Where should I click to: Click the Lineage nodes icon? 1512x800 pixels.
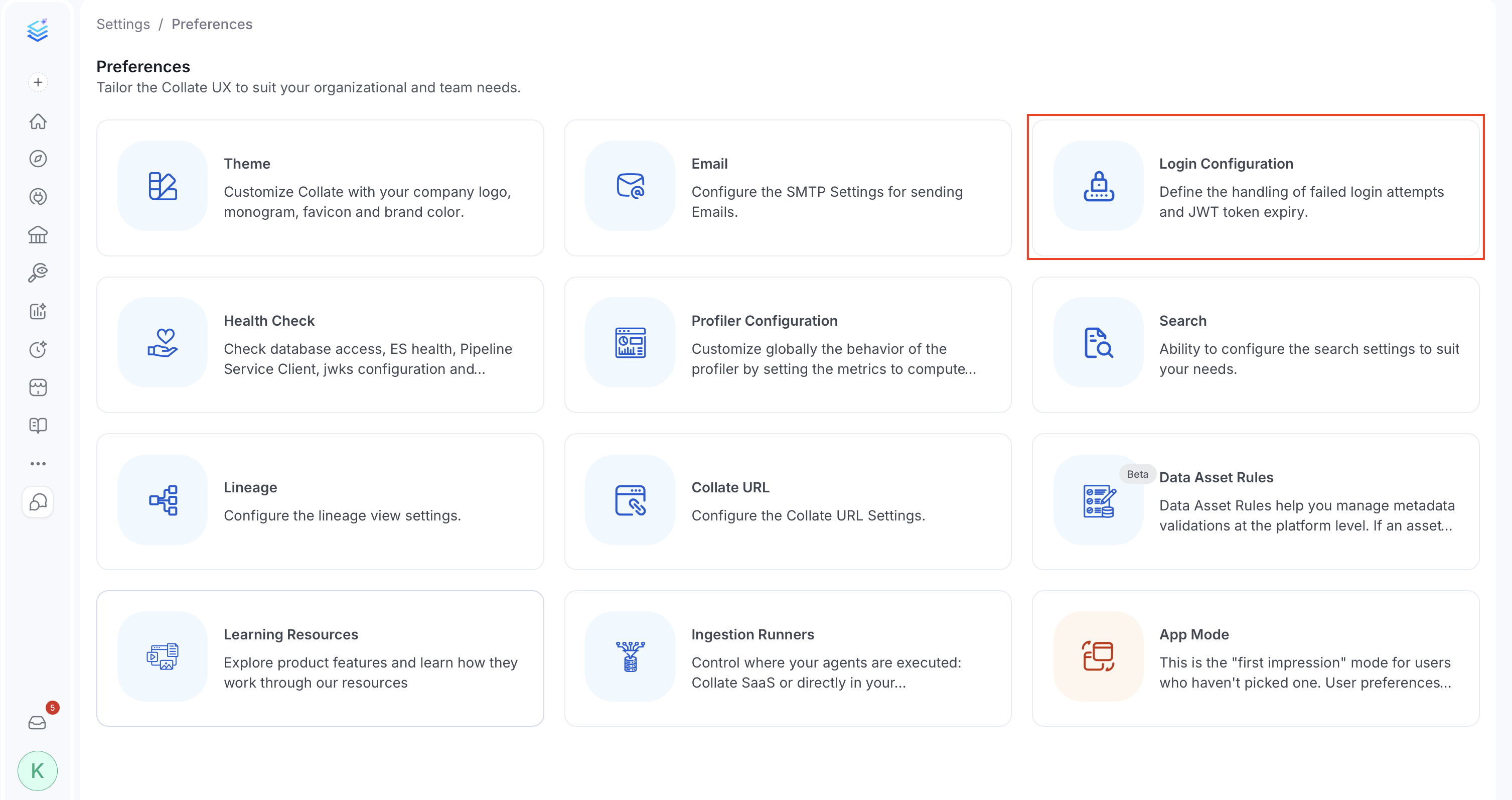[x=163, y=500]
